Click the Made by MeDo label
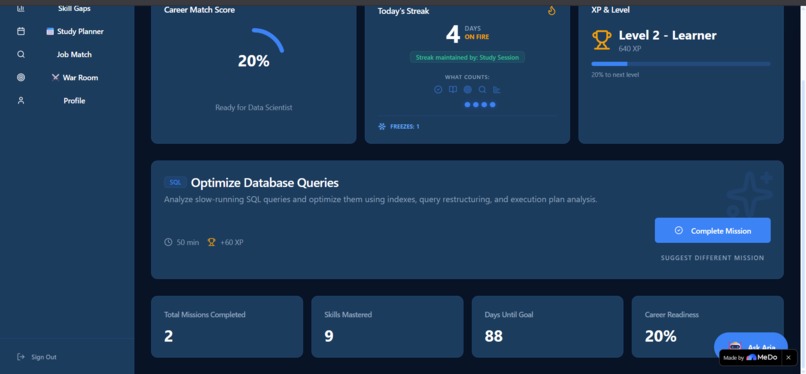This screenshot has width=806, height=374. [x=750, y=357]
